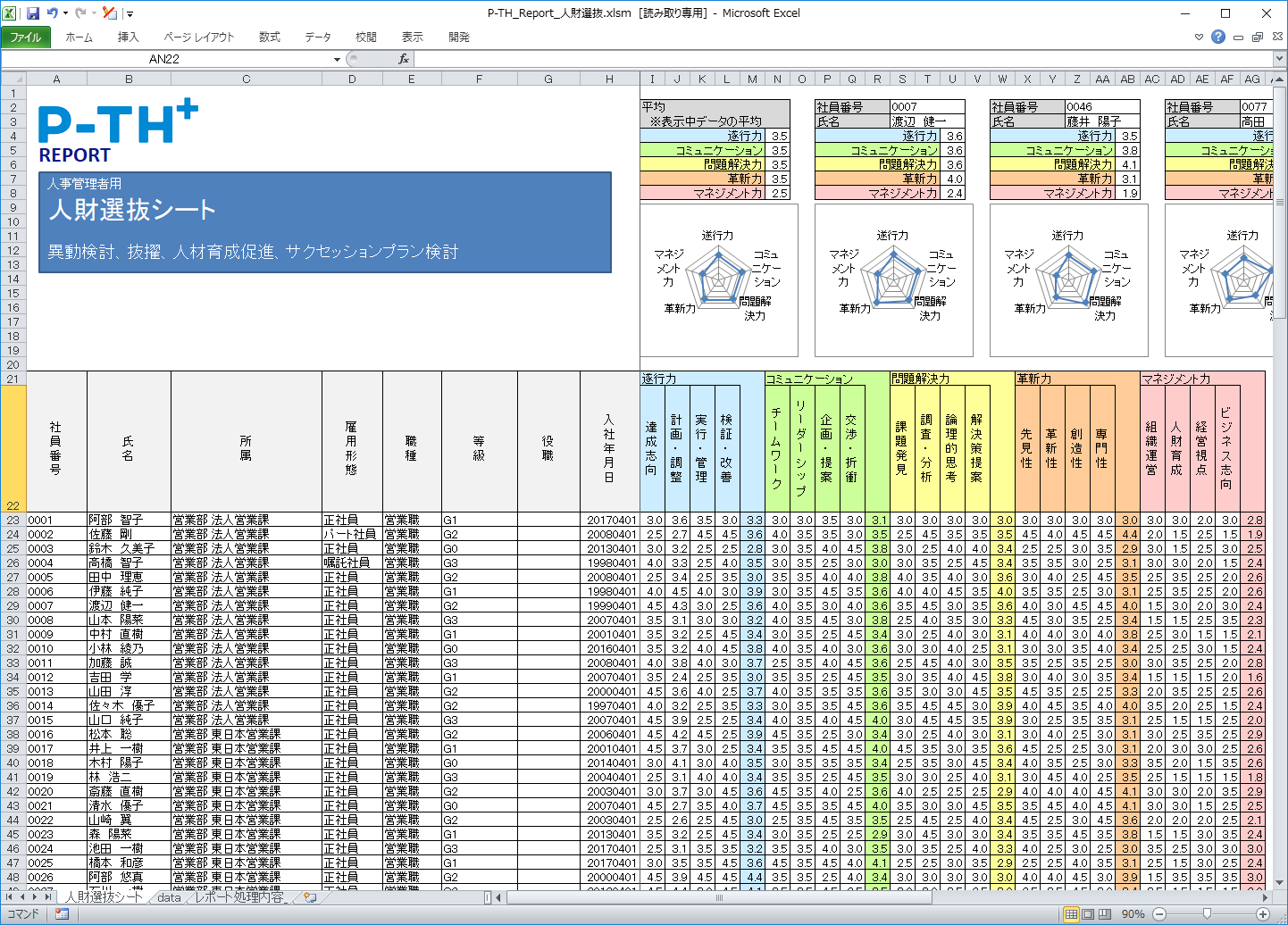Screen dimensions: 1288x925
Task: Click the vertical scrollbar down arrow
Action: click(1279, 882)
